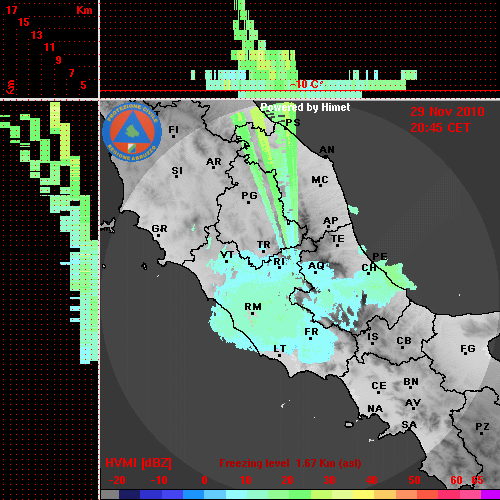This screenshot has width=500, height=500.
Task: Click the HVMI [dBZ] label
Action: coord(138,463)
